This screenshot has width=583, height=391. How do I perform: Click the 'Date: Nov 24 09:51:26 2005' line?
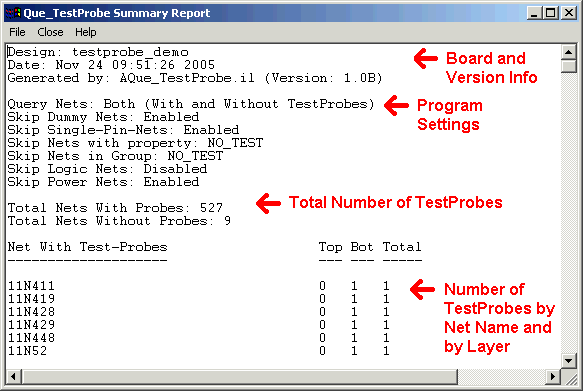click(111, 65)
